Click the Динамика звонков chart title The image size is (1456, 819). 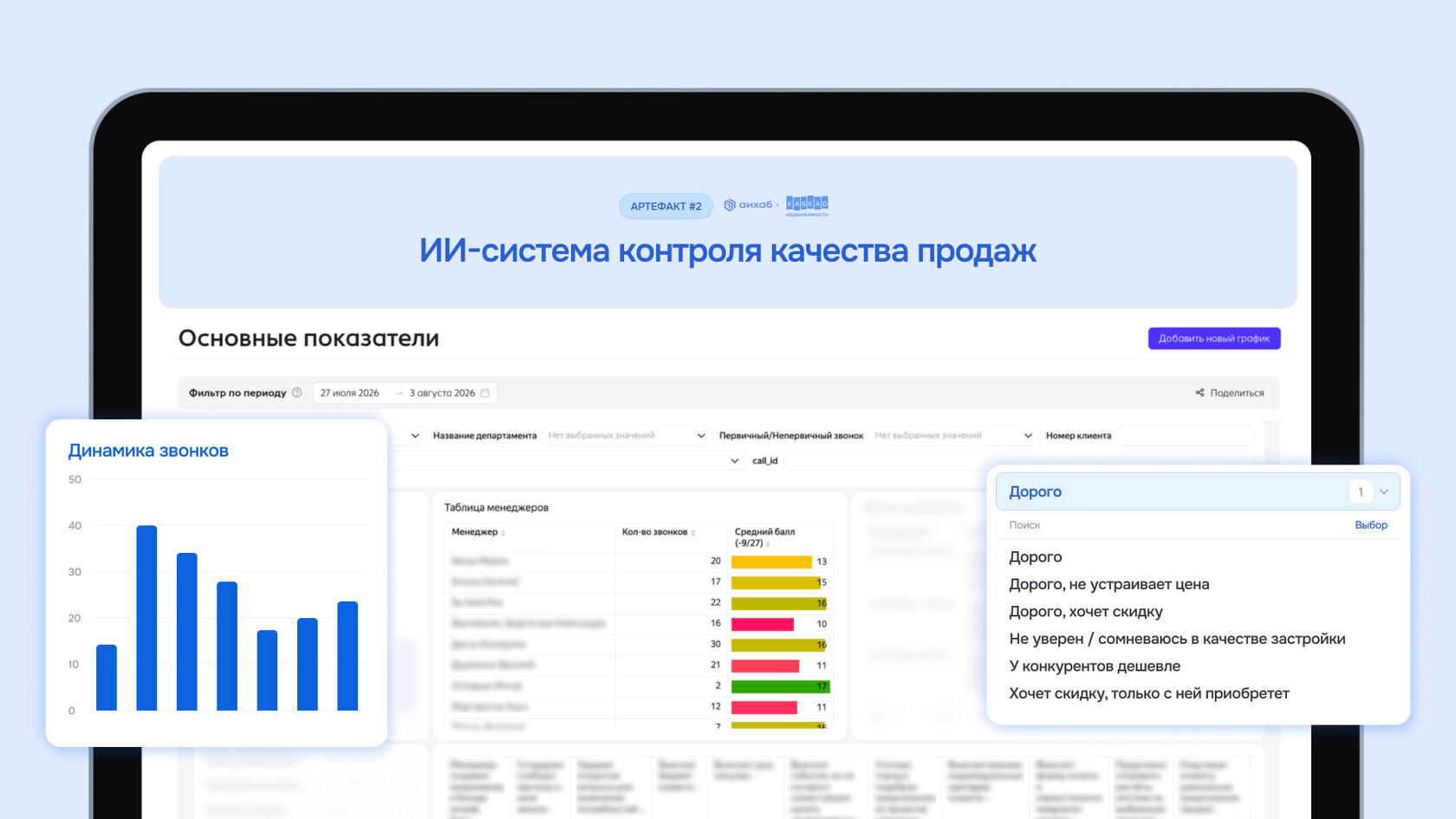tap(148, 451)
